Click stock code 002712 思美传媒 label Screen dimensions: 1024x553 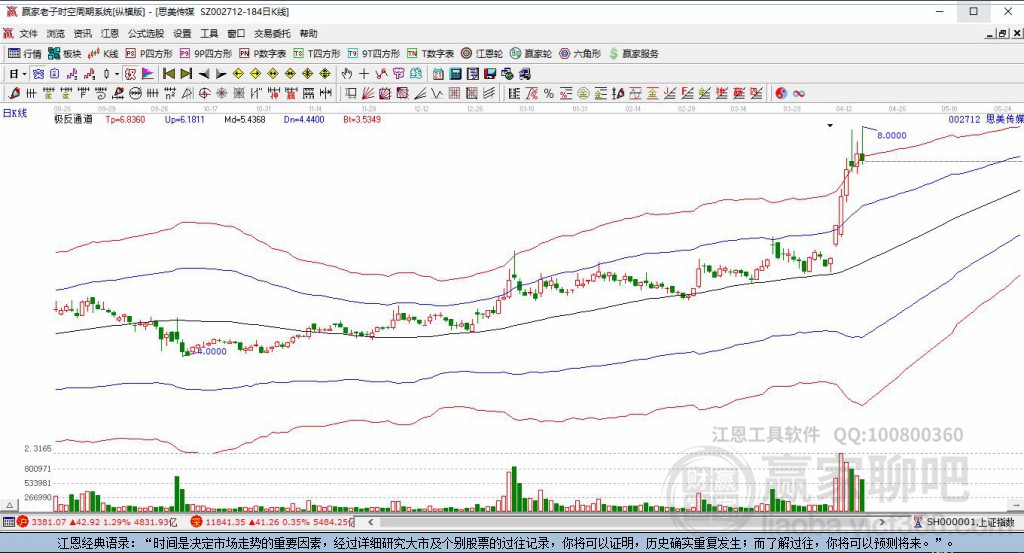(986, 119)
